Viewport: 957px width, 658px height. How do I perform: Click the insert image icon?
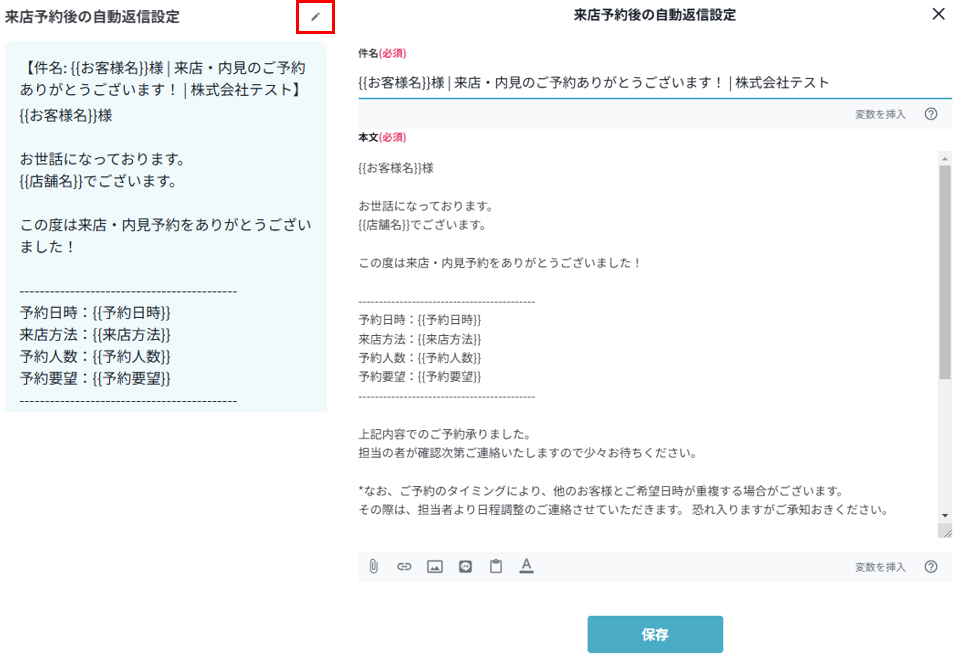click(435, 566)
